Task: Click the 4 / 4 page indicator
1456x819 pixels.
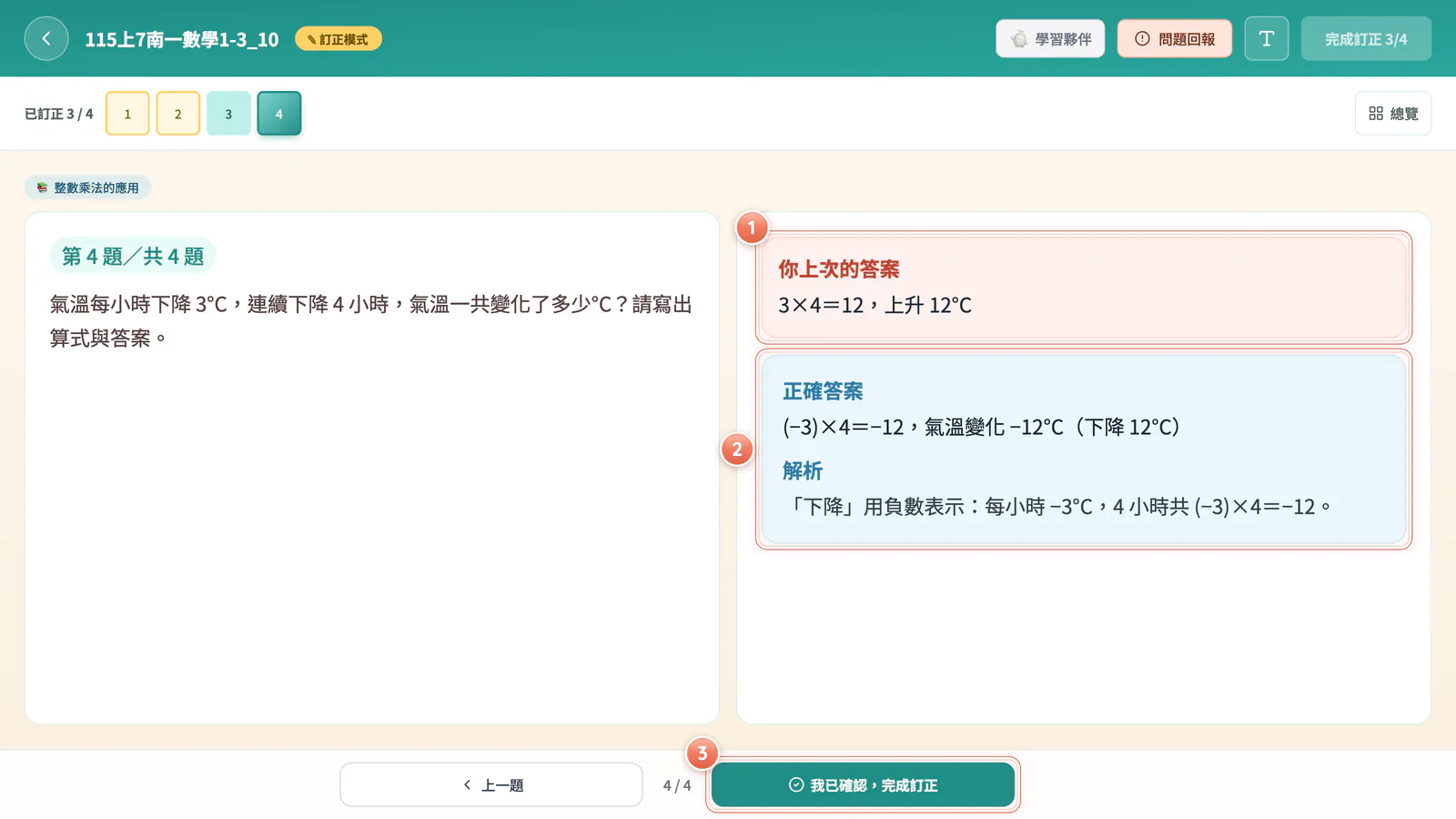Action: click(x=677, y=785)
